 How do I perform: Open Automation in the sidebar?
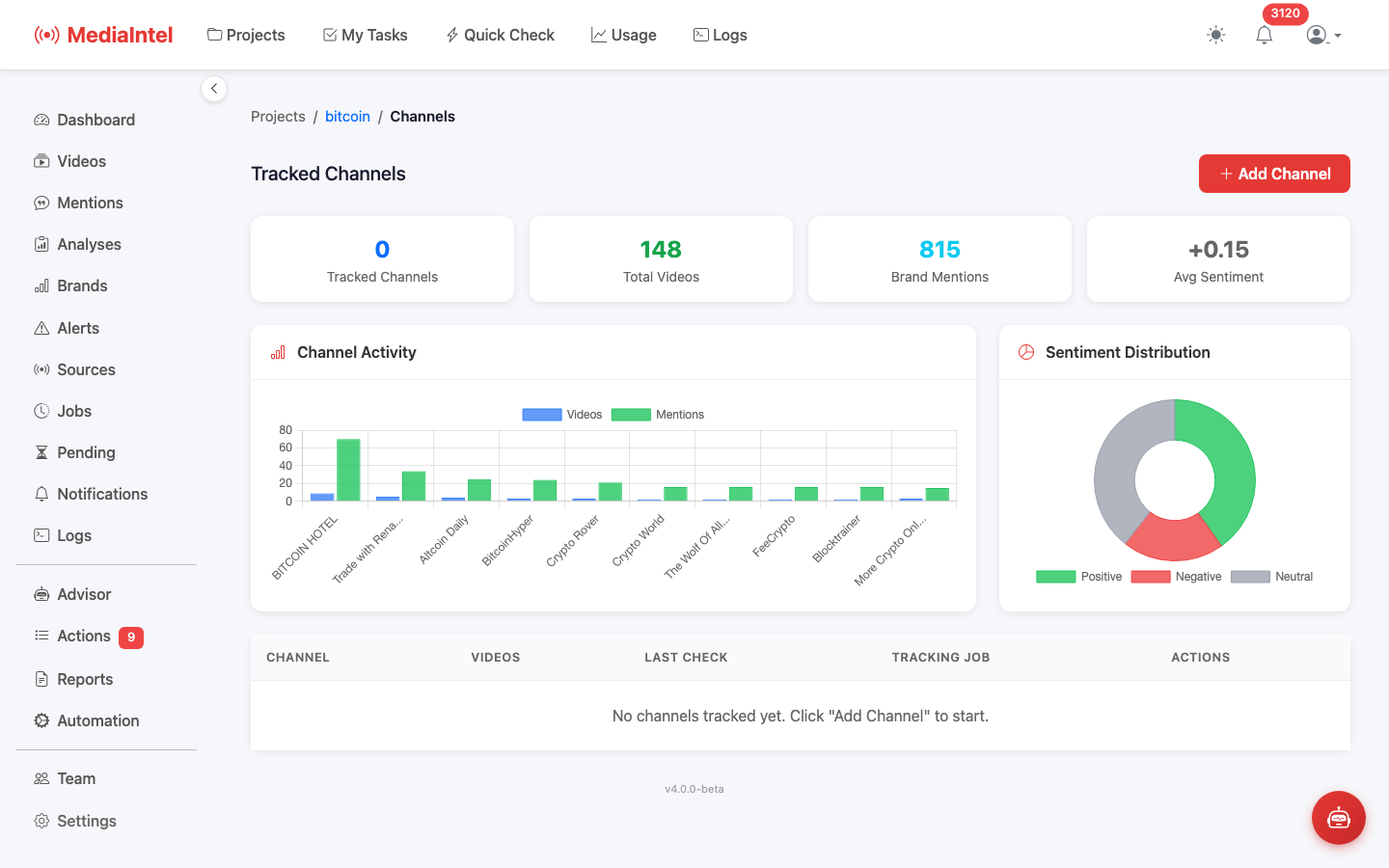click(x=97, y=720)
